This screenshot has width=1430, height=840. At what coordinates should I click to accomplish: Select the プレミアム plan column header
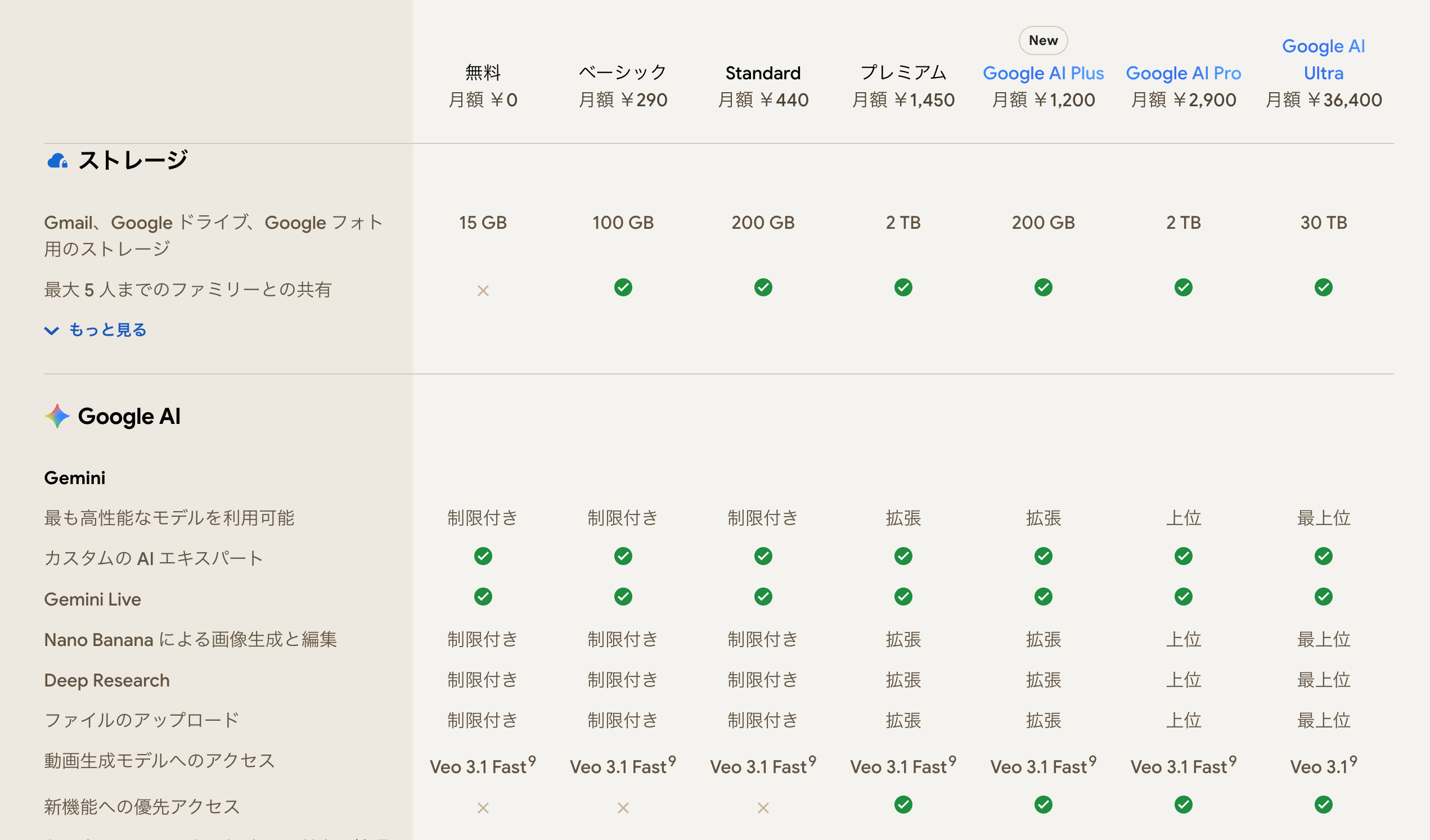pos(903,73)
